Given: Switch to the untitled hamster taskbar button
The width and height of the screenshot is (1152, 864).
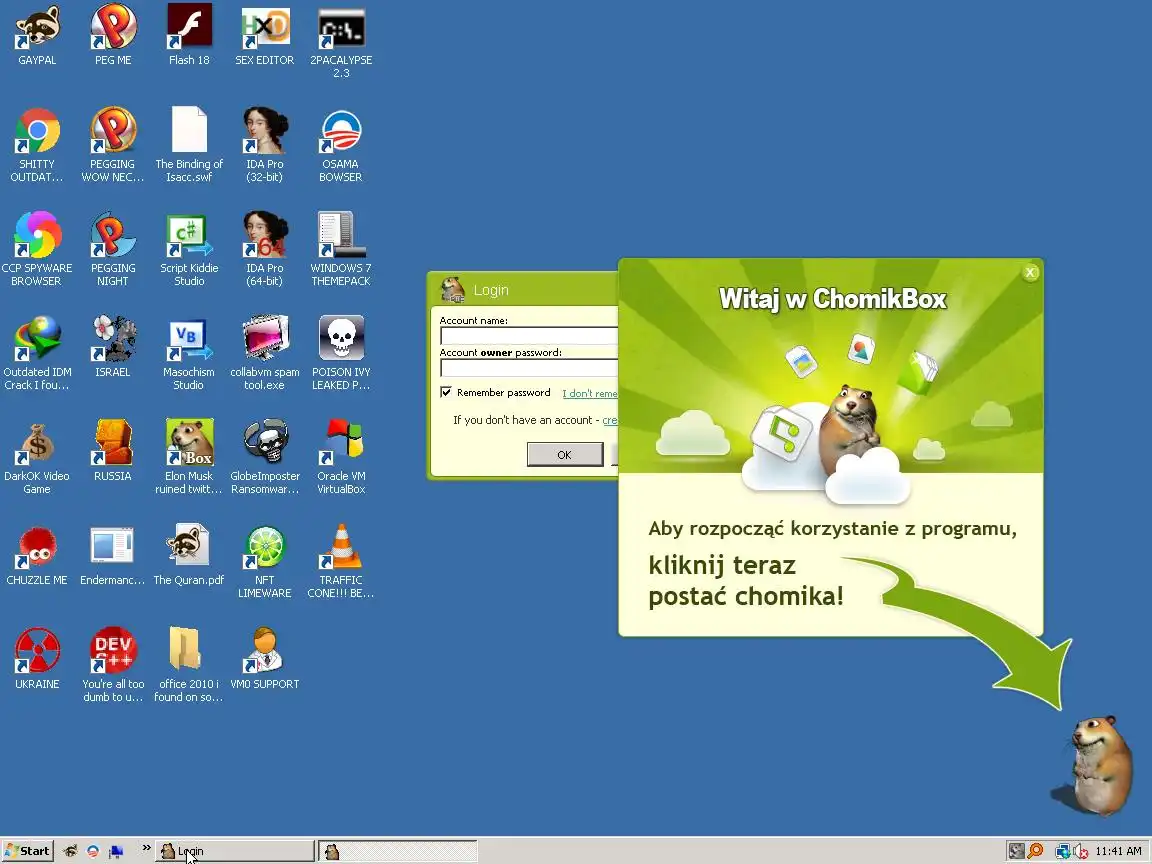Looking at the screenshot, I should [398, 851].
